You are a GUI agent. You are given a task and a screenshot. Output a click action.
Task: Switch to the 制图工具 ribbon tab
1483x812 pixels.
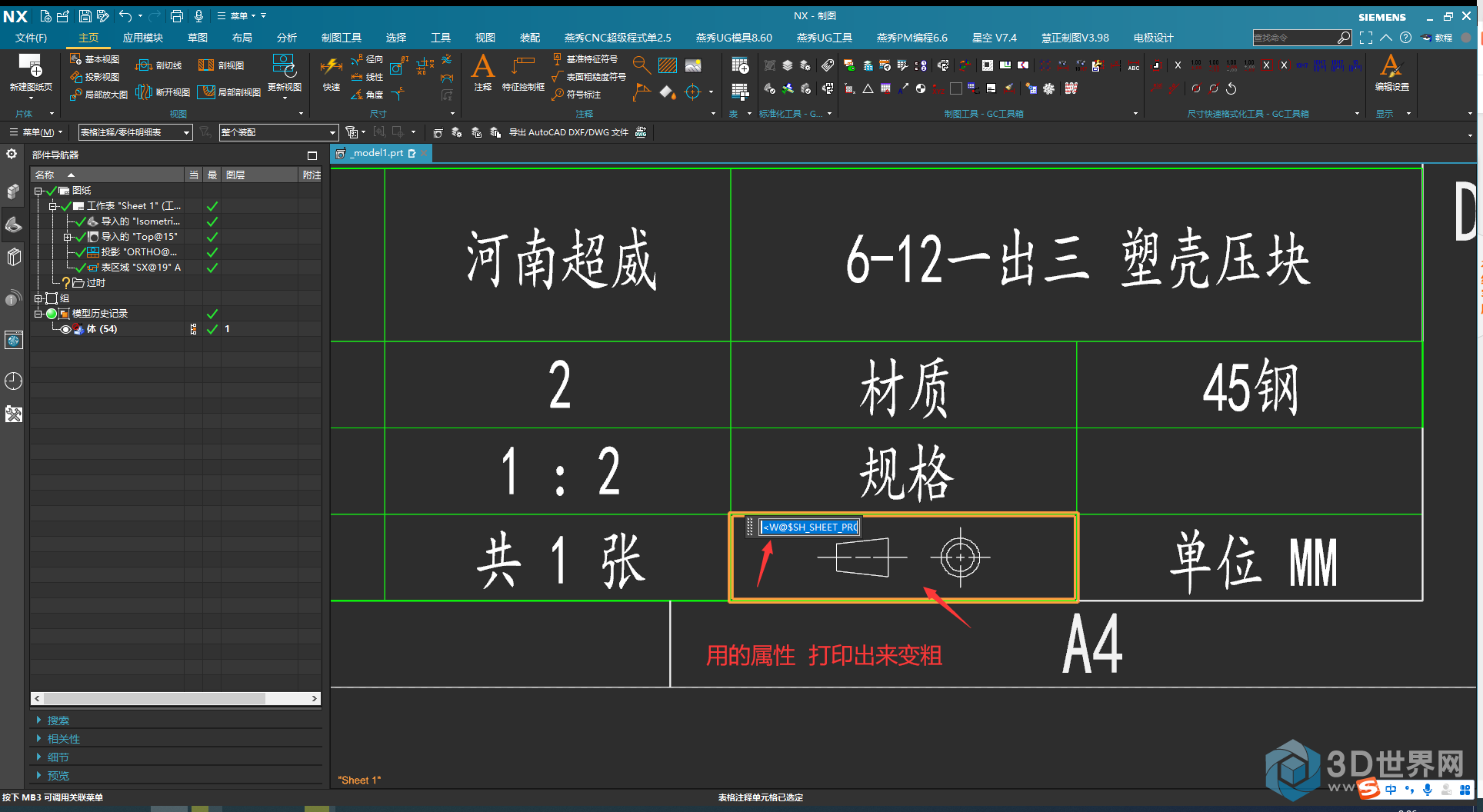coord(342,38)
